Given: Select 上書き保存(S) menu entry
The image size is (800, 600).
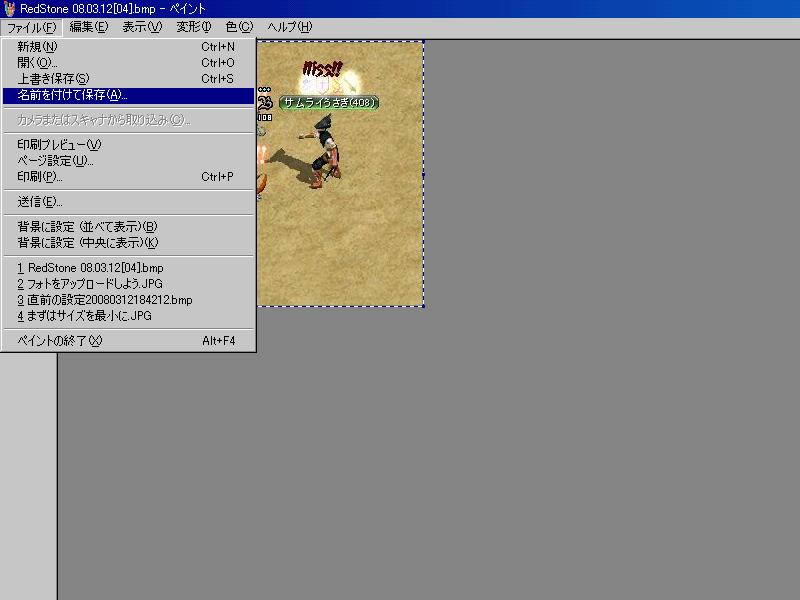Looking at the screenshot, I should point(129,79).
